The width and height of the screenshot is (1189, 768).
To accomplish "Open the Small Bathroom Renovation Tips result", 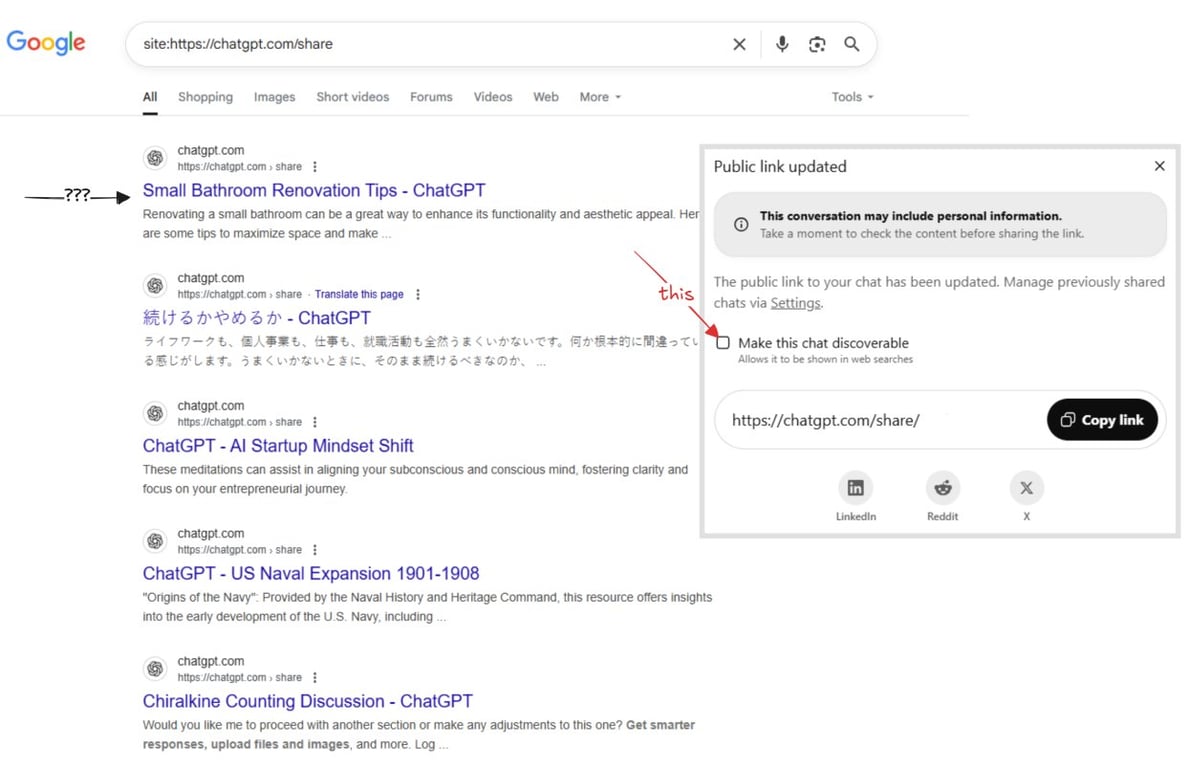I will pyautogui.click(x=314, y=190).
